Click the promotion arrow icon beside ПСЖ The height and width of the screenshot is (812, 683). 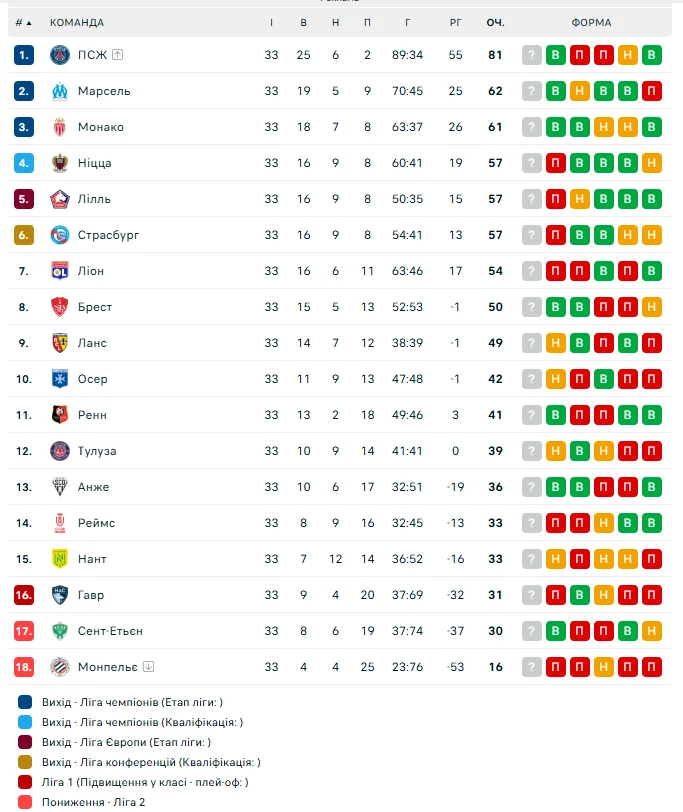[x=117, y=55]
